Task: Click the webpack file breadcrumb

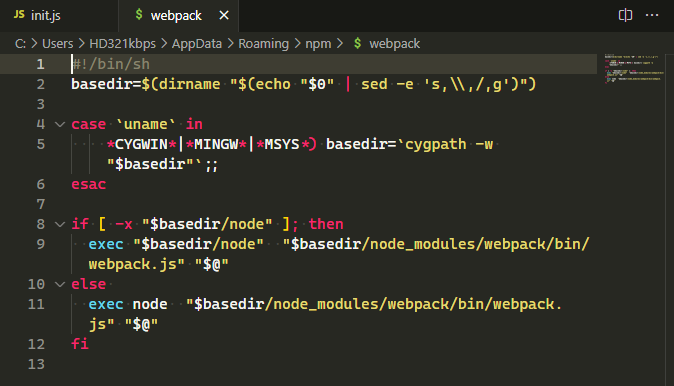Action: 395,44
